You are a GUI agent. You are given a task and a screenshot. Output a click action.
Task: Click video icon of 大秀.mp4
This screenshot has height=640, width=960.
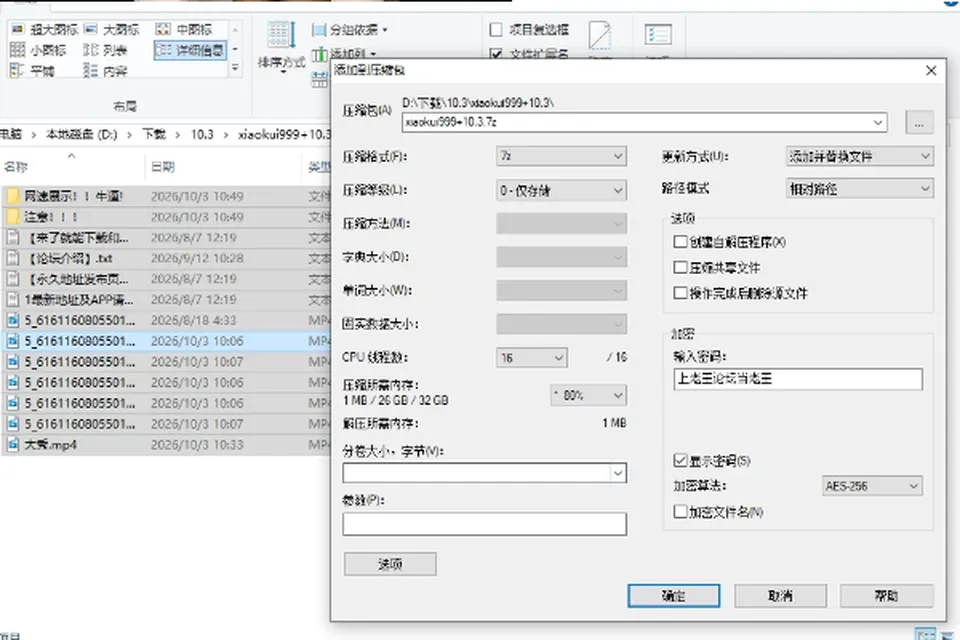coord(12,445)
